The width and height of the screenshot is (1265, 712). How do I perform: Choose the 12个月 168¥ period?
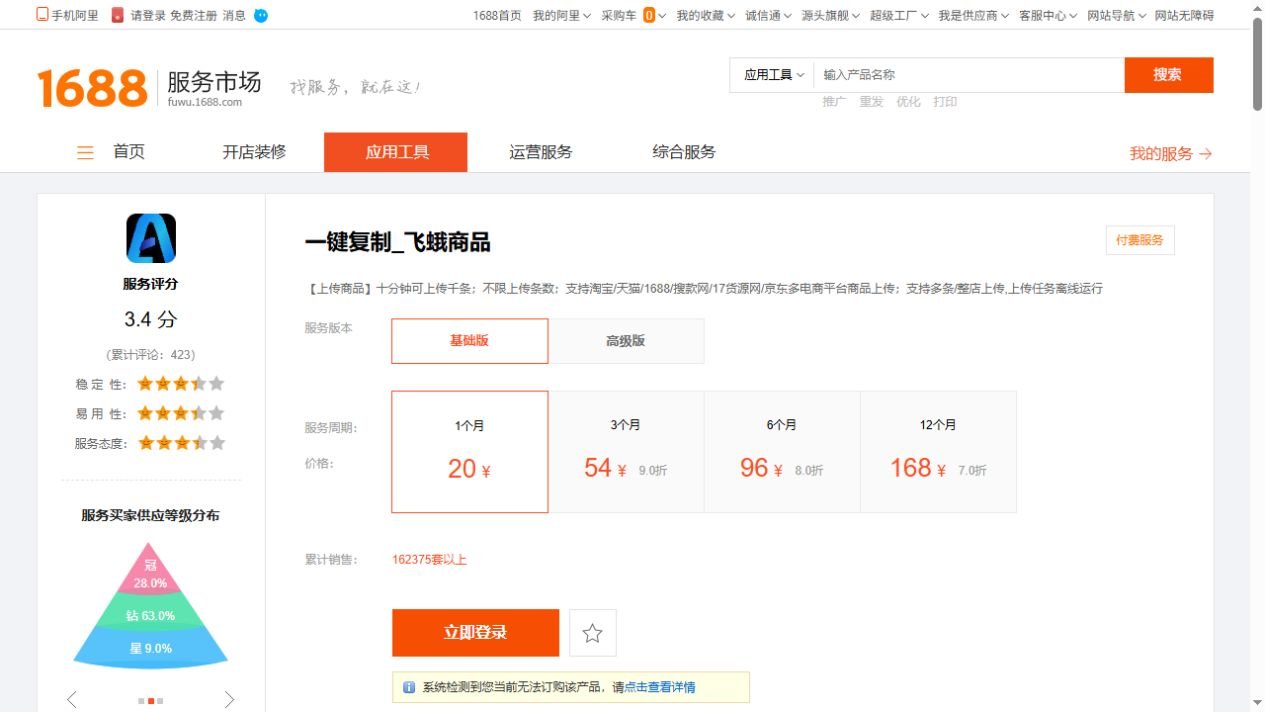938,452
